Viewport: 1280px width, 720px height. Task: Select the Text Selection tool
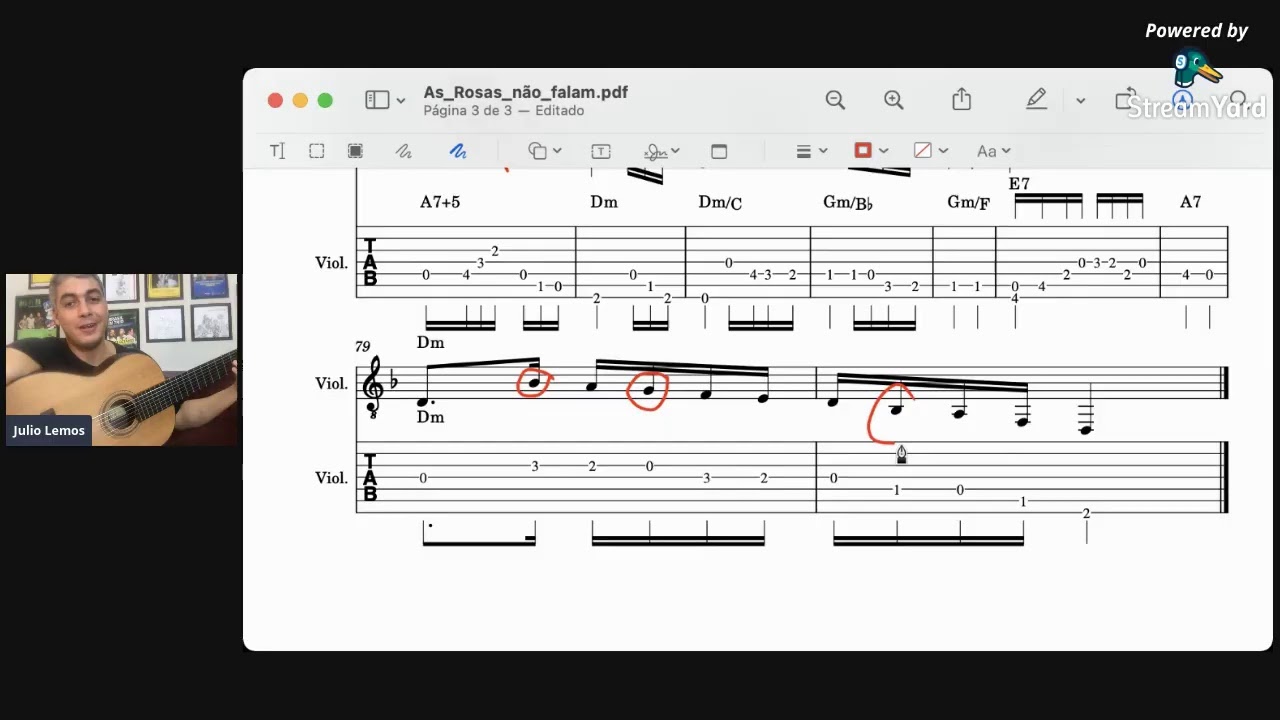(x=277, y=151)
